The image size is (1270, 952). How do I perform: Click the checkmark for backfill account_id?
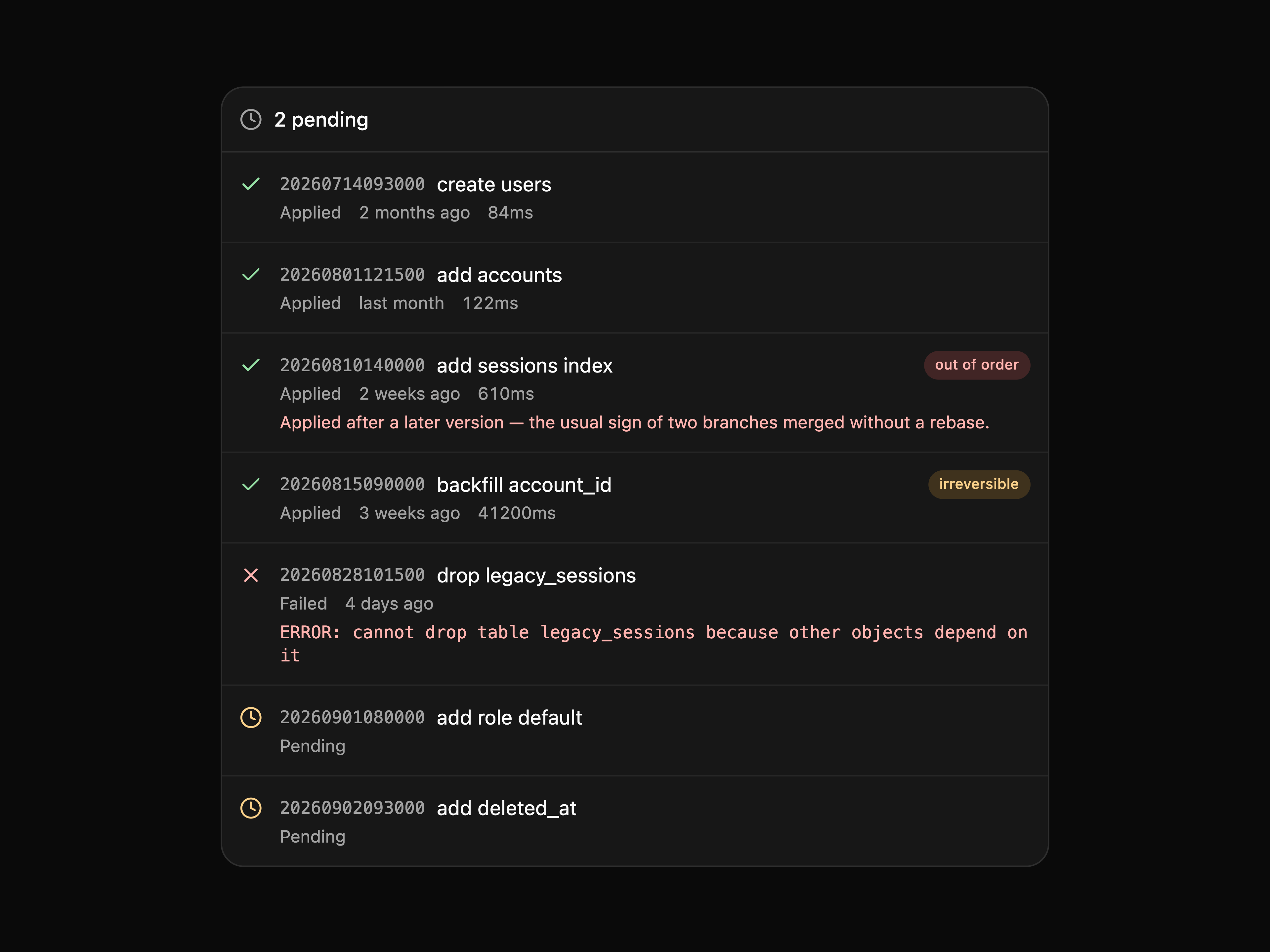(251, 484)
